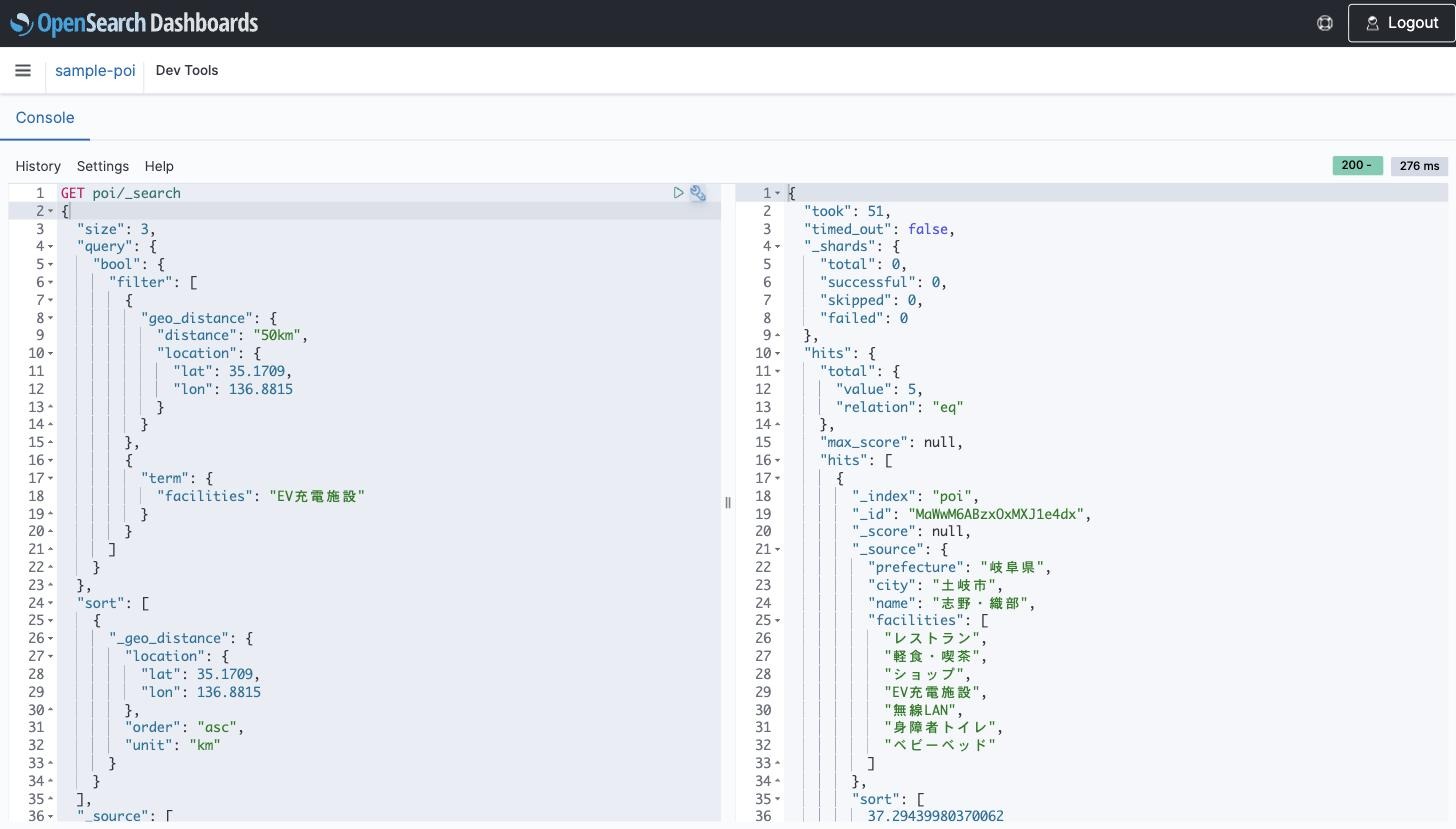Click the "size": 3 line
Image resolution: width=1456 pixels, height=829 pixels.
point(116,229)
